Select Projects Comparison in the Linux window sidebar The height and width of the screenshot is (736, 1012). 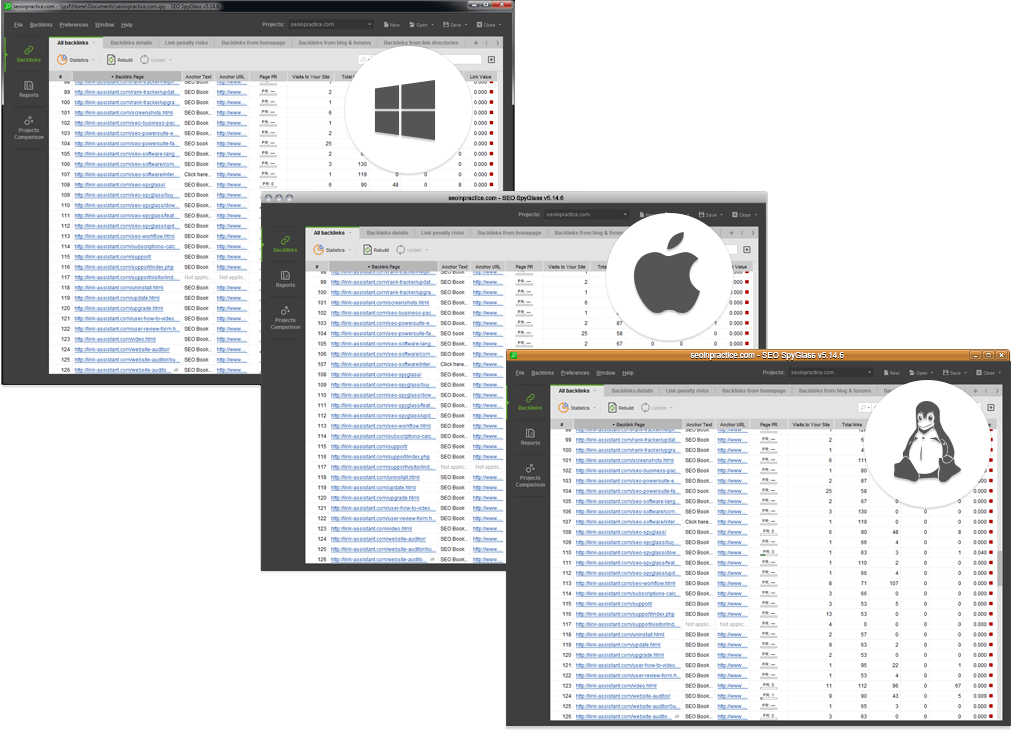click(530, 476)
